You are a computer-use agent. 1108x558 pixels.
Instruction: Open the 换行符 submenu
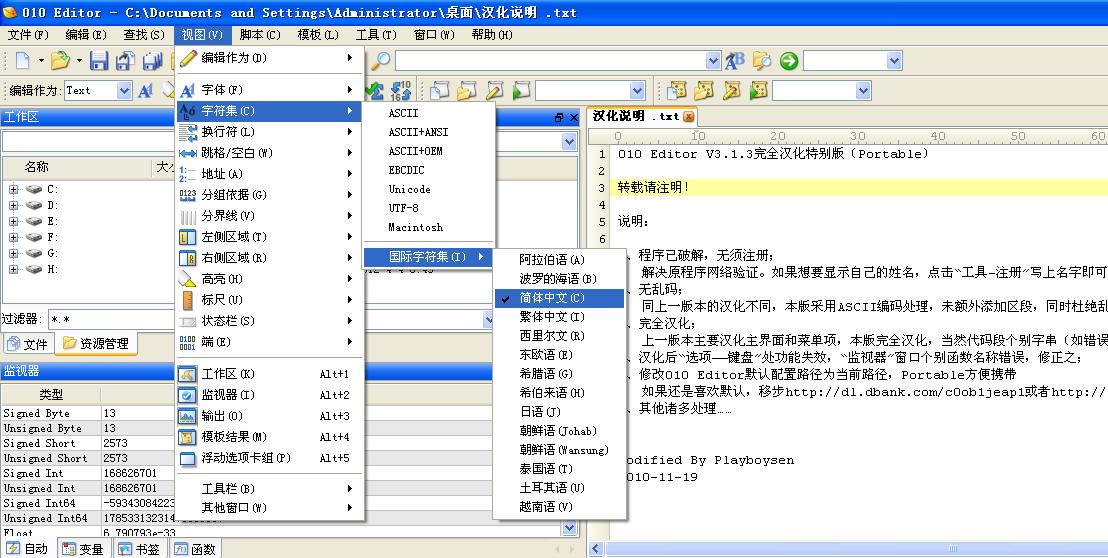269,131
